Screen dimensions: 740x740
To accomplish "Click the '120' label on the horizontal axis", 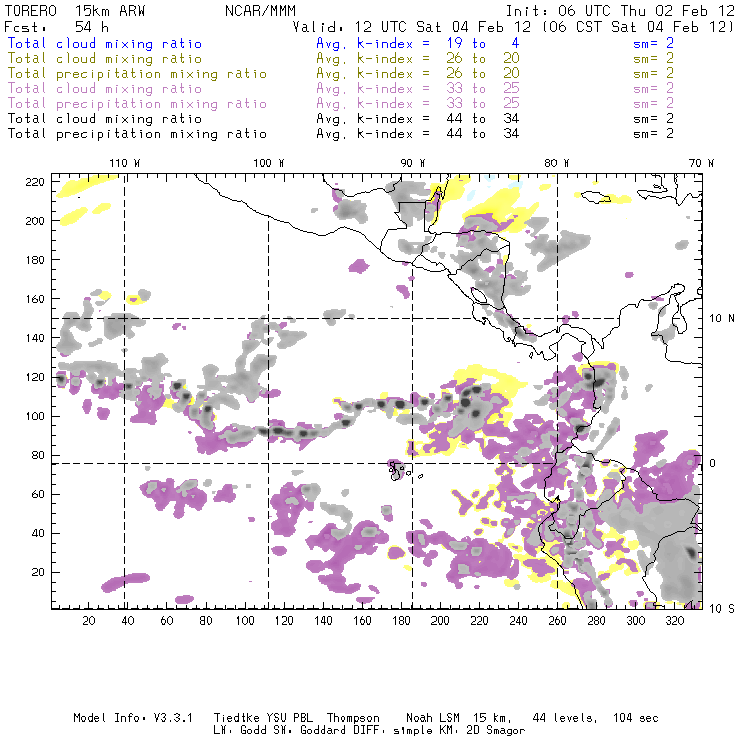I will click(x=284, y=621).
